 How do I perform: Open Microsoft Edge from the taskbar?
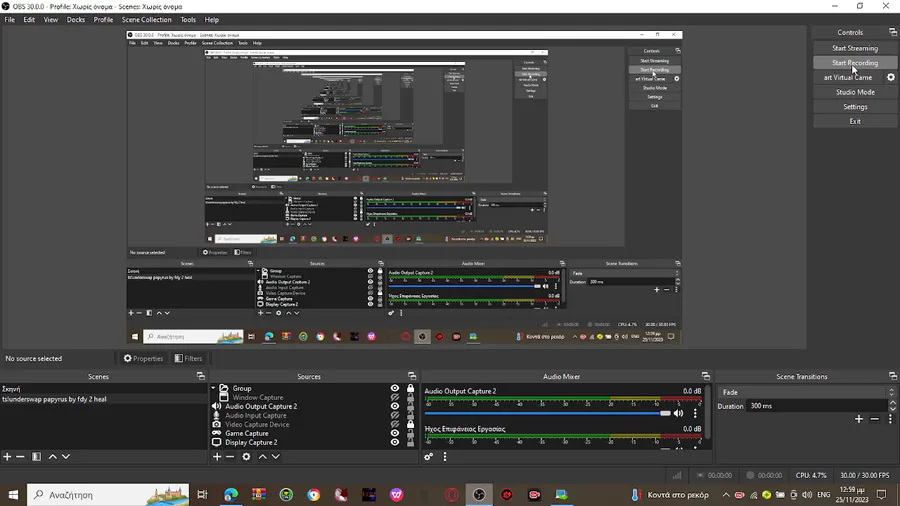point(231,495)
